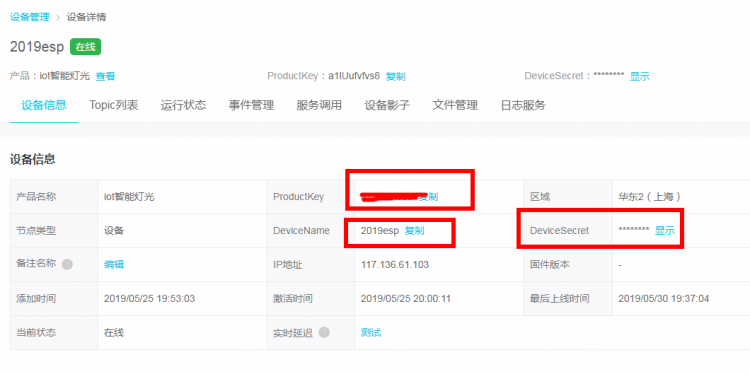Open the 运行状态 tab

pos(183,105)
